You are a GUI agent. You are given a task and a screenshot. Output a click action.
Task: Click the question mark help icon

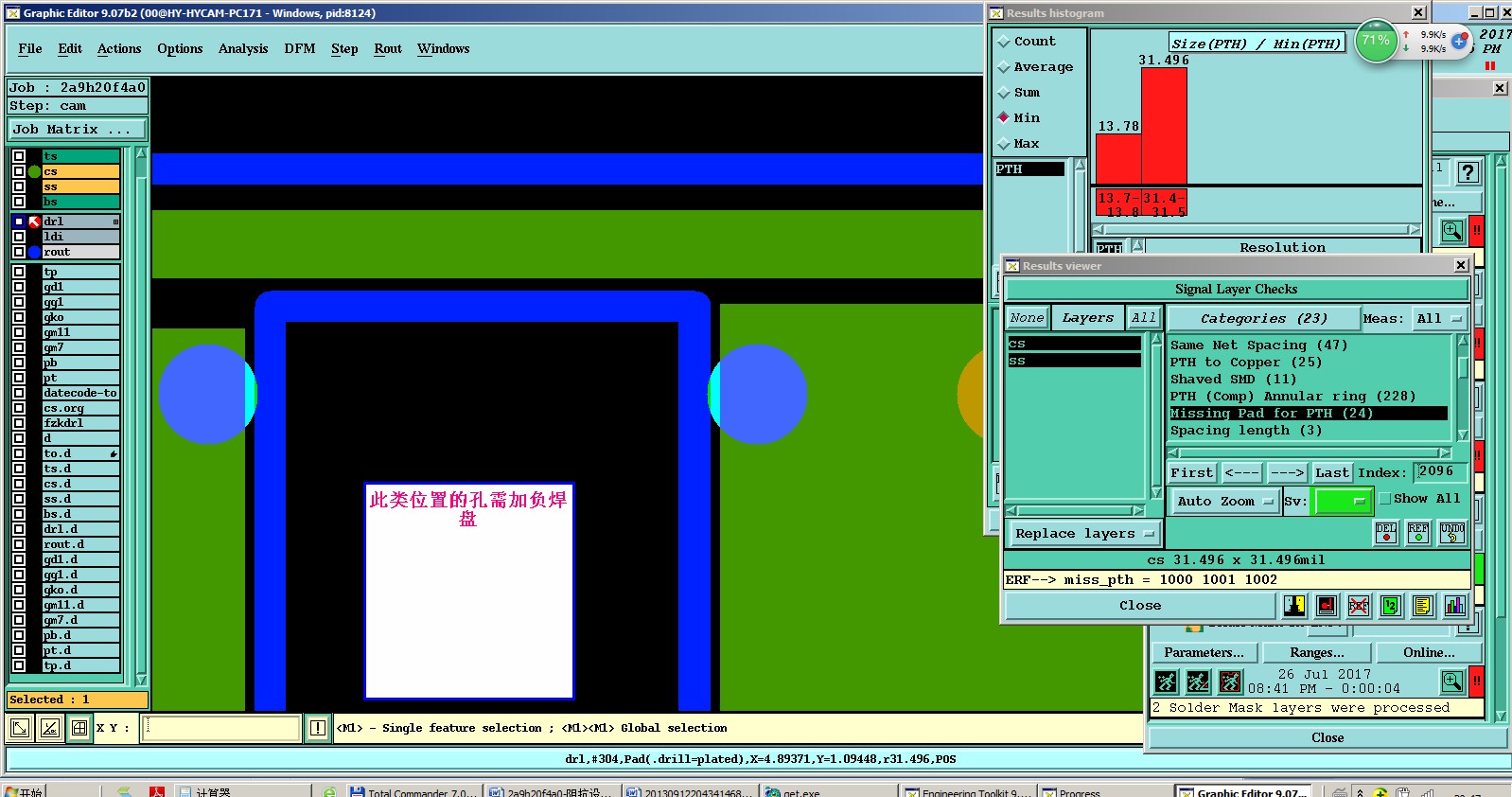1468,172
